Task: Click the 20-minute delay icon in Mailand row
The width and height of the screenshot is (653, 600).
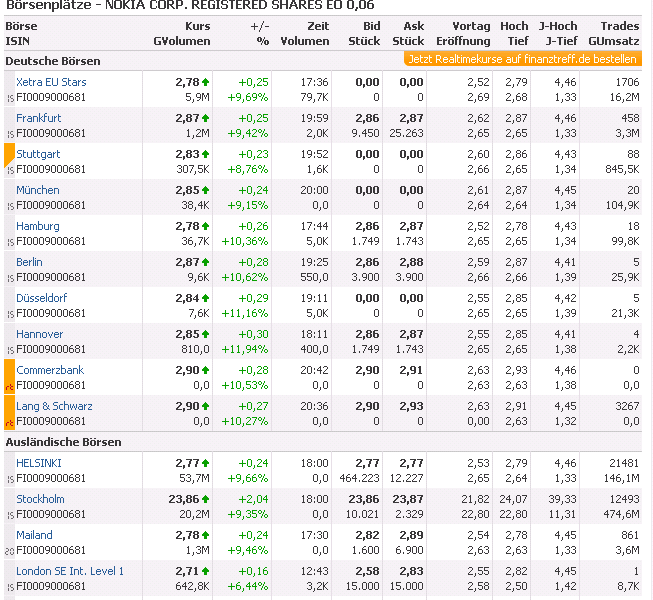Action: tap(9, 551)
